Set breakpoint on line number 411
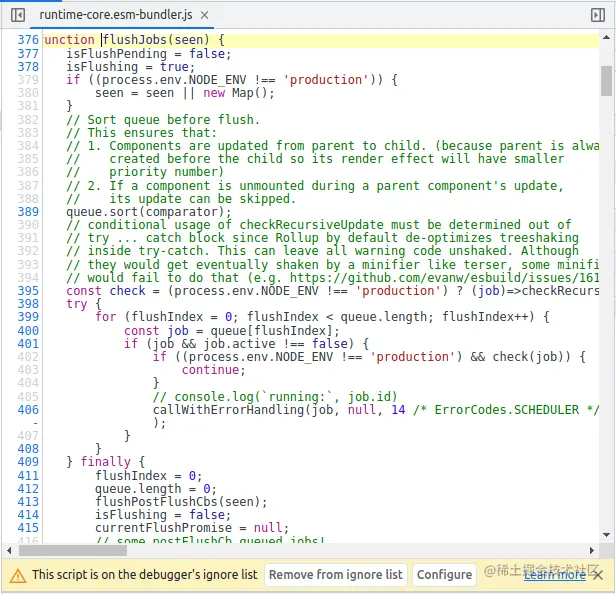616x594 pixels. point(28,476)
